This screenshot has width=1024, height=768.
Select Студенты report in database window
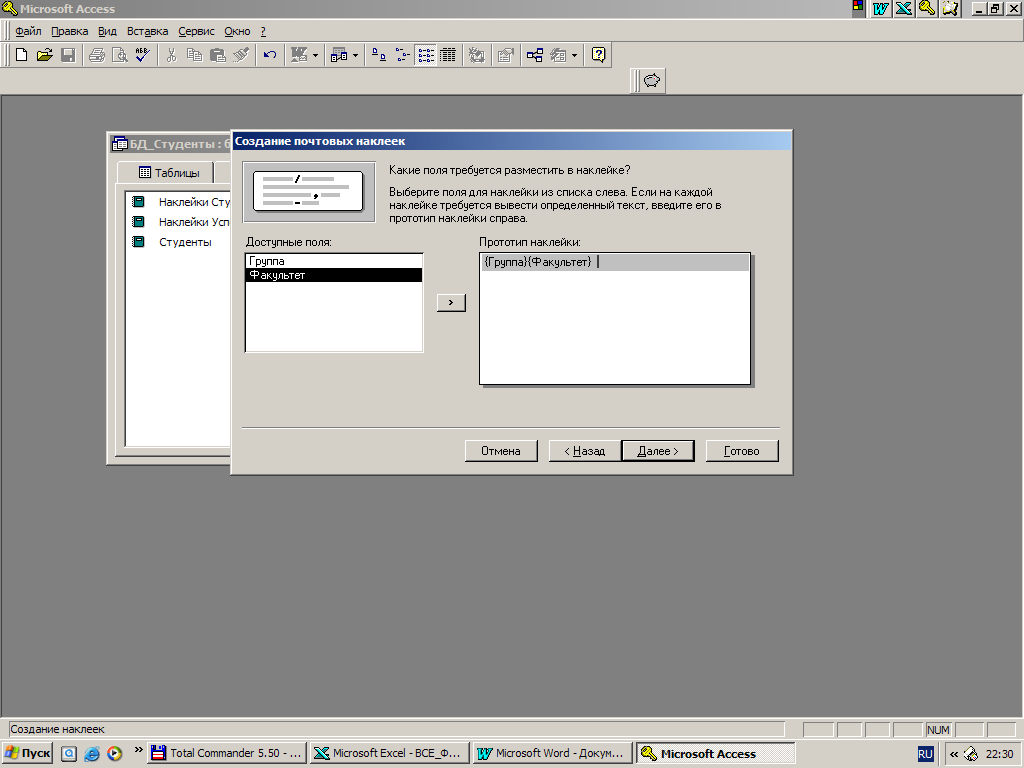pos(172,242)
